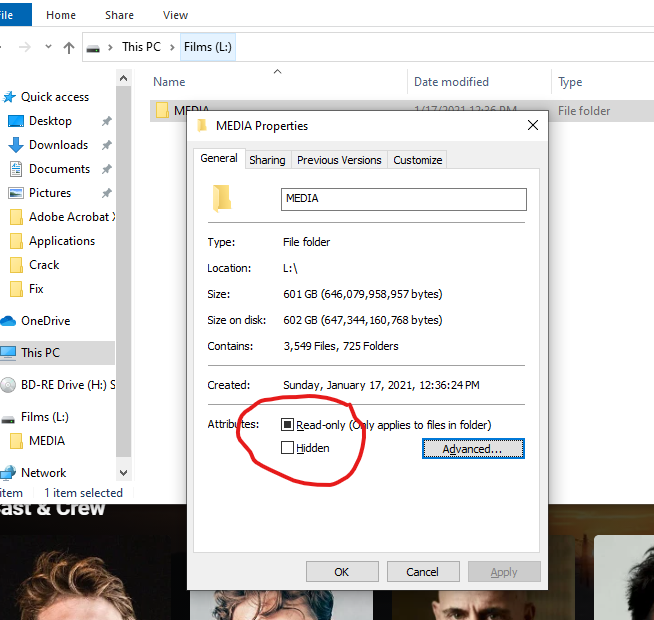Click Films (L:) in the address bar
This screenshot has height=620, width=654.
click(x=208, y=47)
